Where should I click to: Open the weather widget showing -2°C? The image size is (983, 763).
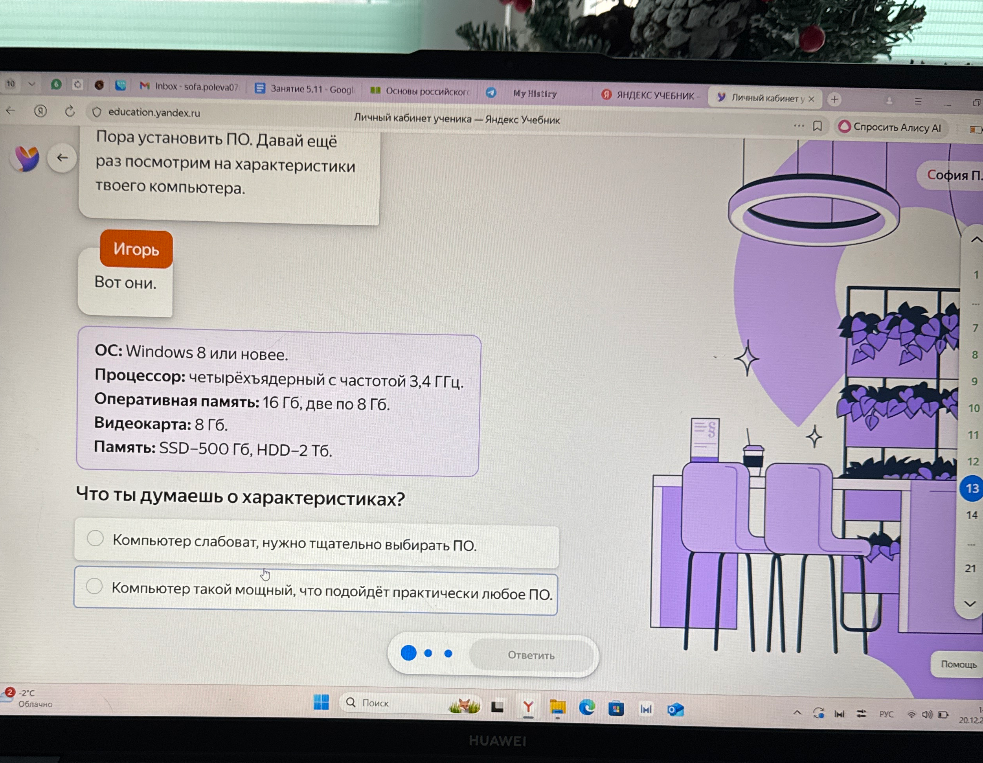(x=28, y=698)
